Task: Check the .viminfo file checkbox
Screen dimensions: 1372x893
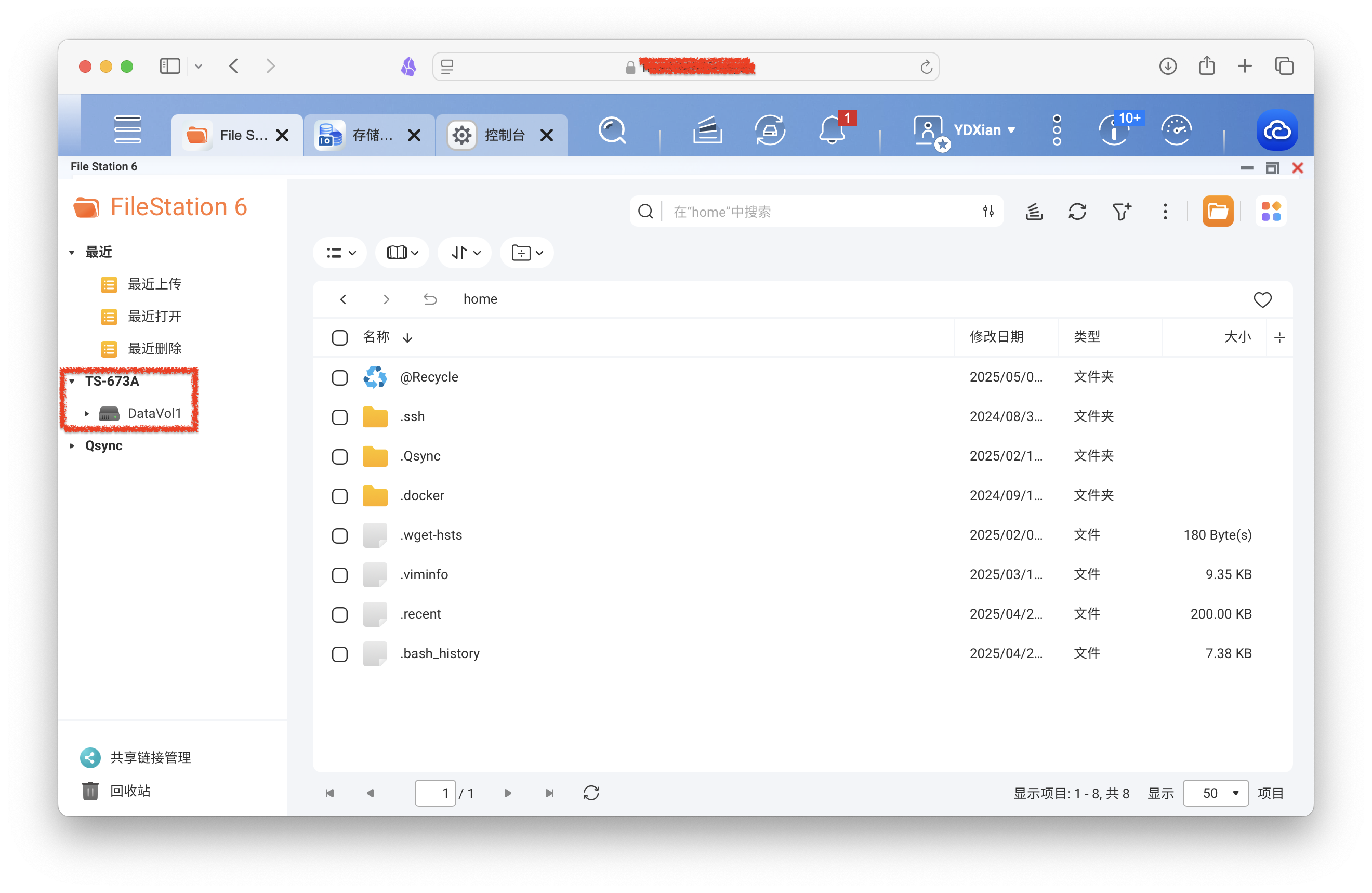Action: (x=340, y=575)
